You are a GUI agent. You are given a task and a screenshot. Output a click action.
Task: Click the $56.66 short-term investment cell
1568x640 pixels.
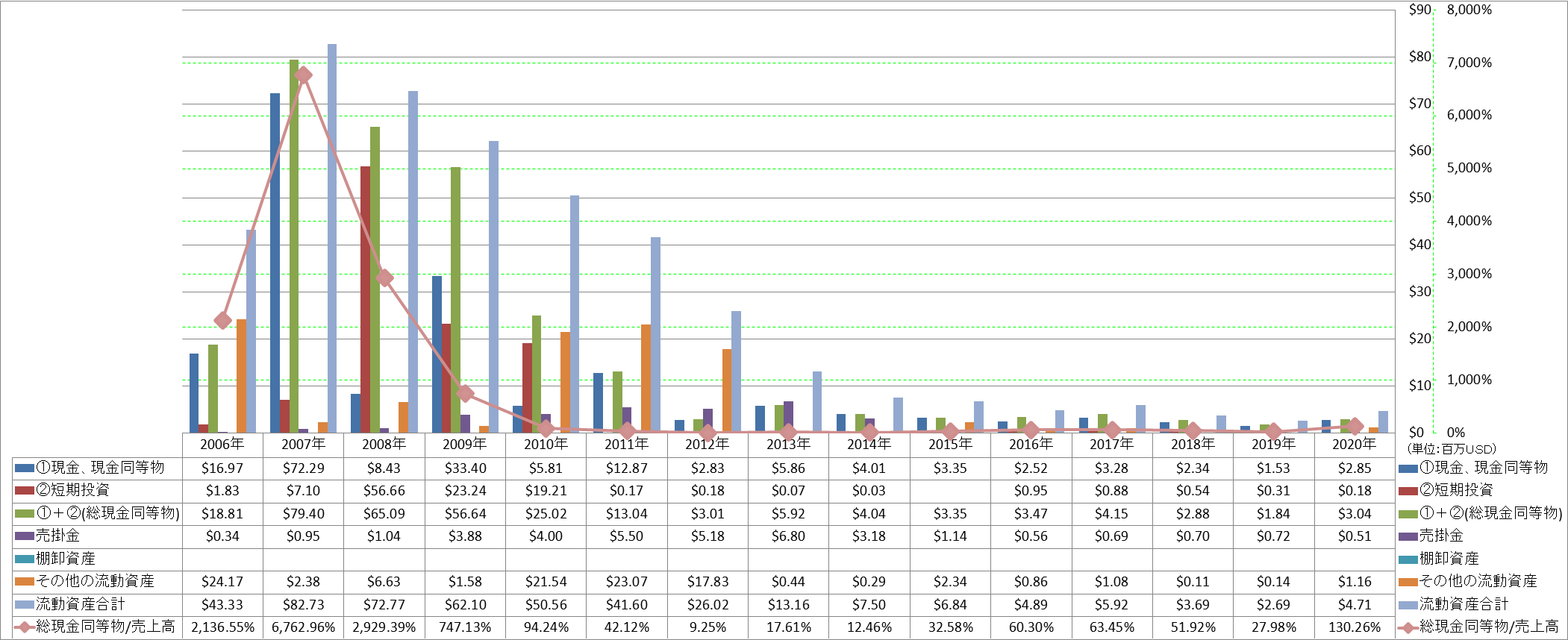point(384,491)
